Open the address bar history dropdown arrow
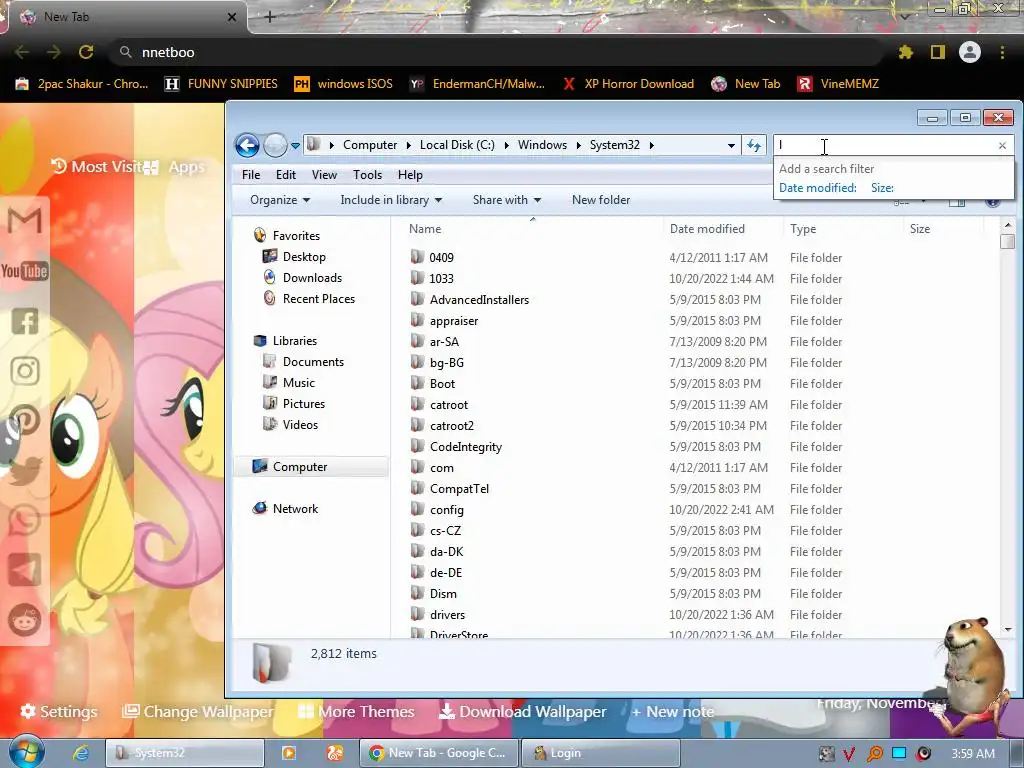This screenshot has height=768, width=1024. (x=731, y=146)
